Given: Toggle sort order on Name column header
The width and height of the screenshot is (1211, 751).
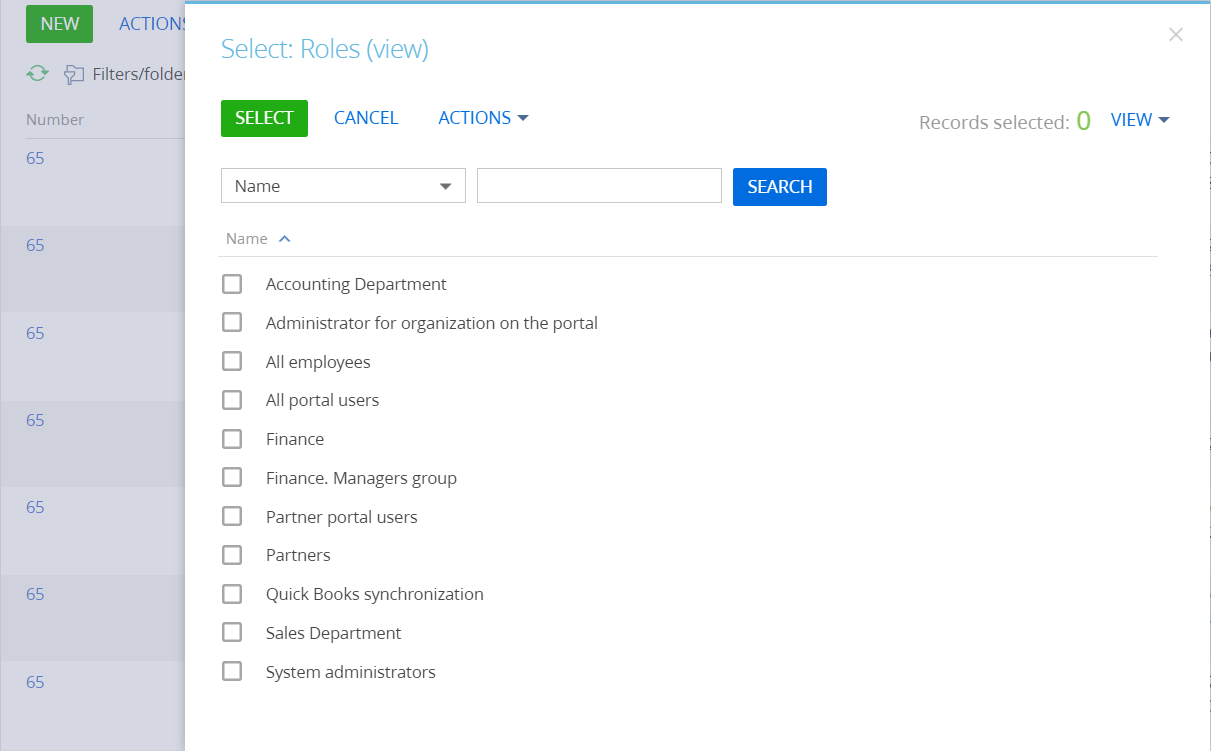Looking at the screenshot, I should [258, 239].
